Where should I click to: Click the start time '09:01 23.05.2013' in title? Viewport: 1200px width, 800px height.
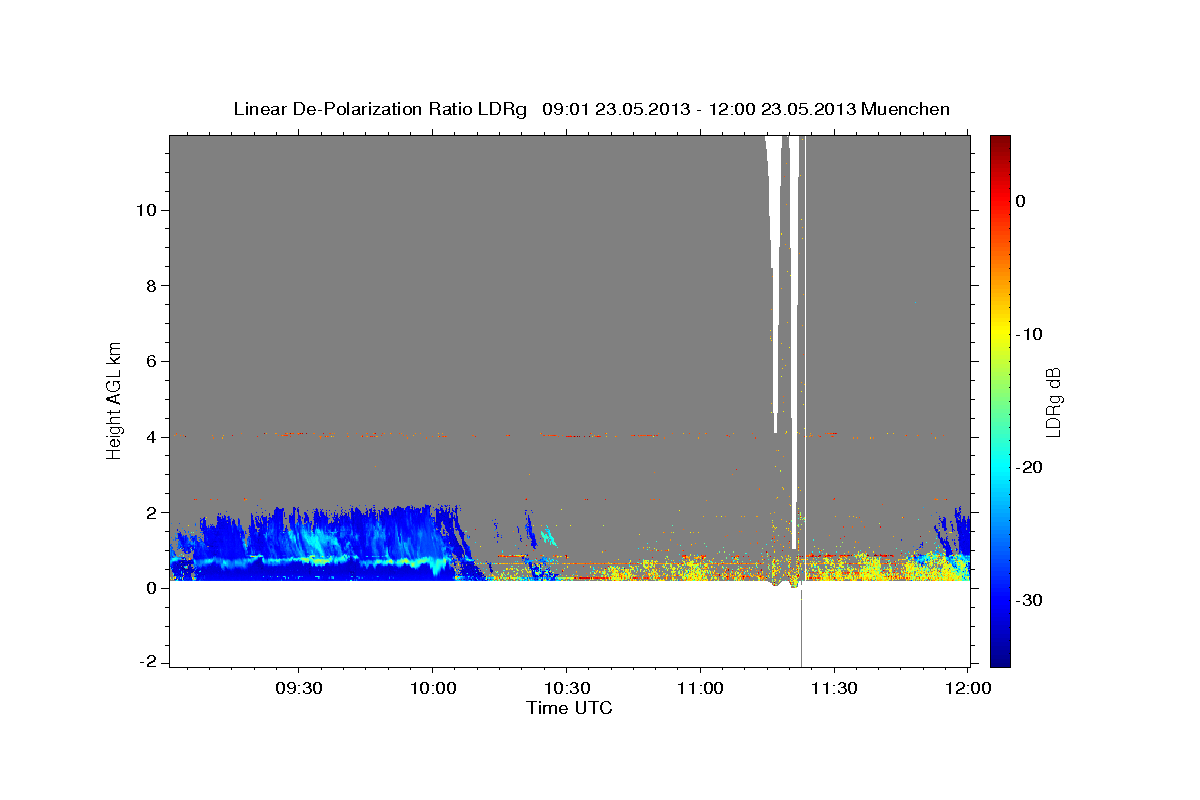coord(614,109)
